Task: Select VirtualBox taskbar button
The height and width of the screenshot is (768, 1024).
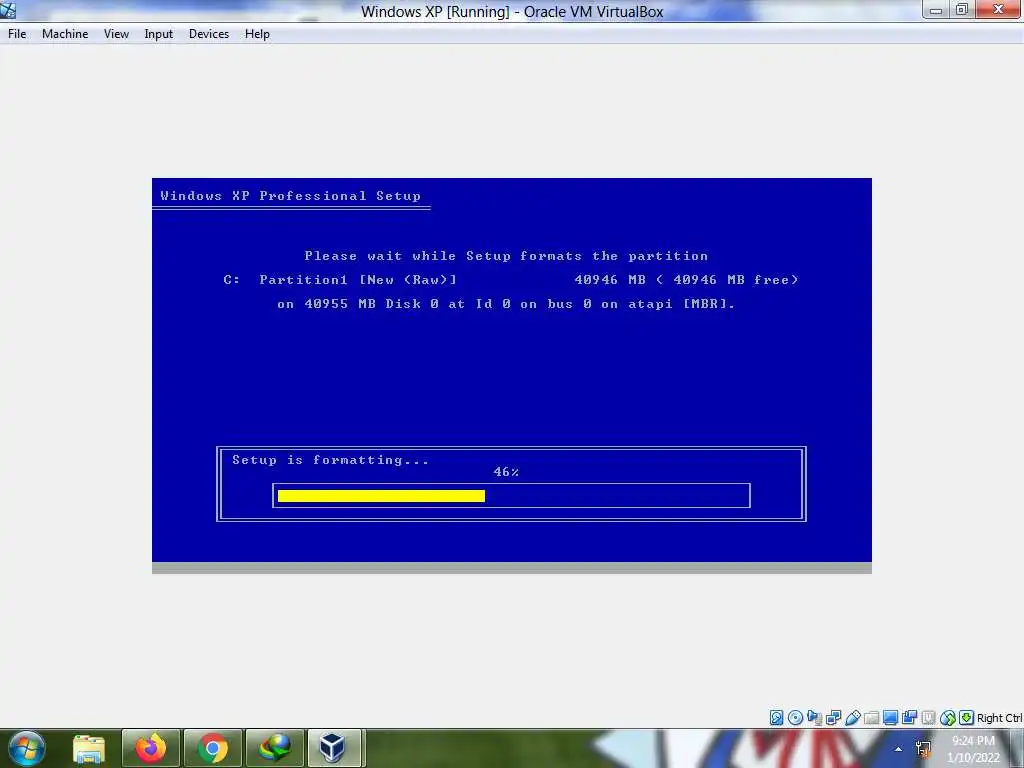Action: [x=333, y=748]
